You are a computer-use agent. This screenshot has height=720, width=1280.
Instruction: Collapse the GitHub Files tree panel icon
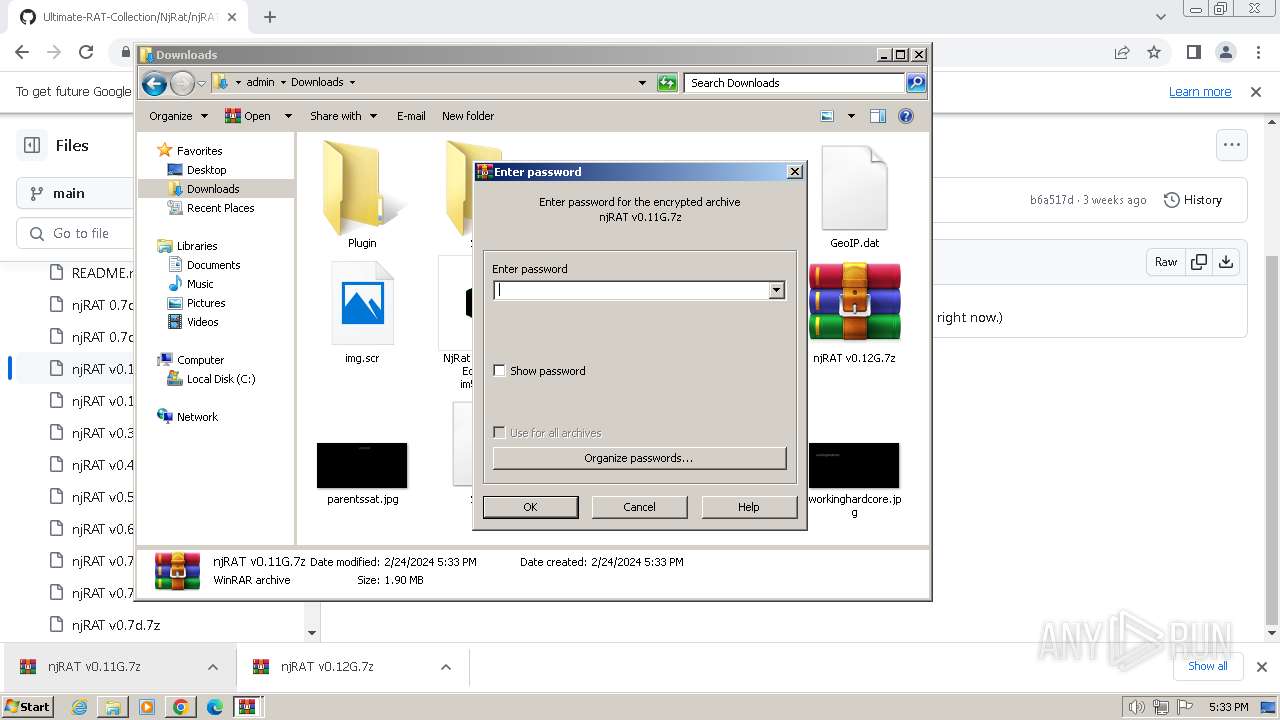pyautogui.click(x=32, y=145)
